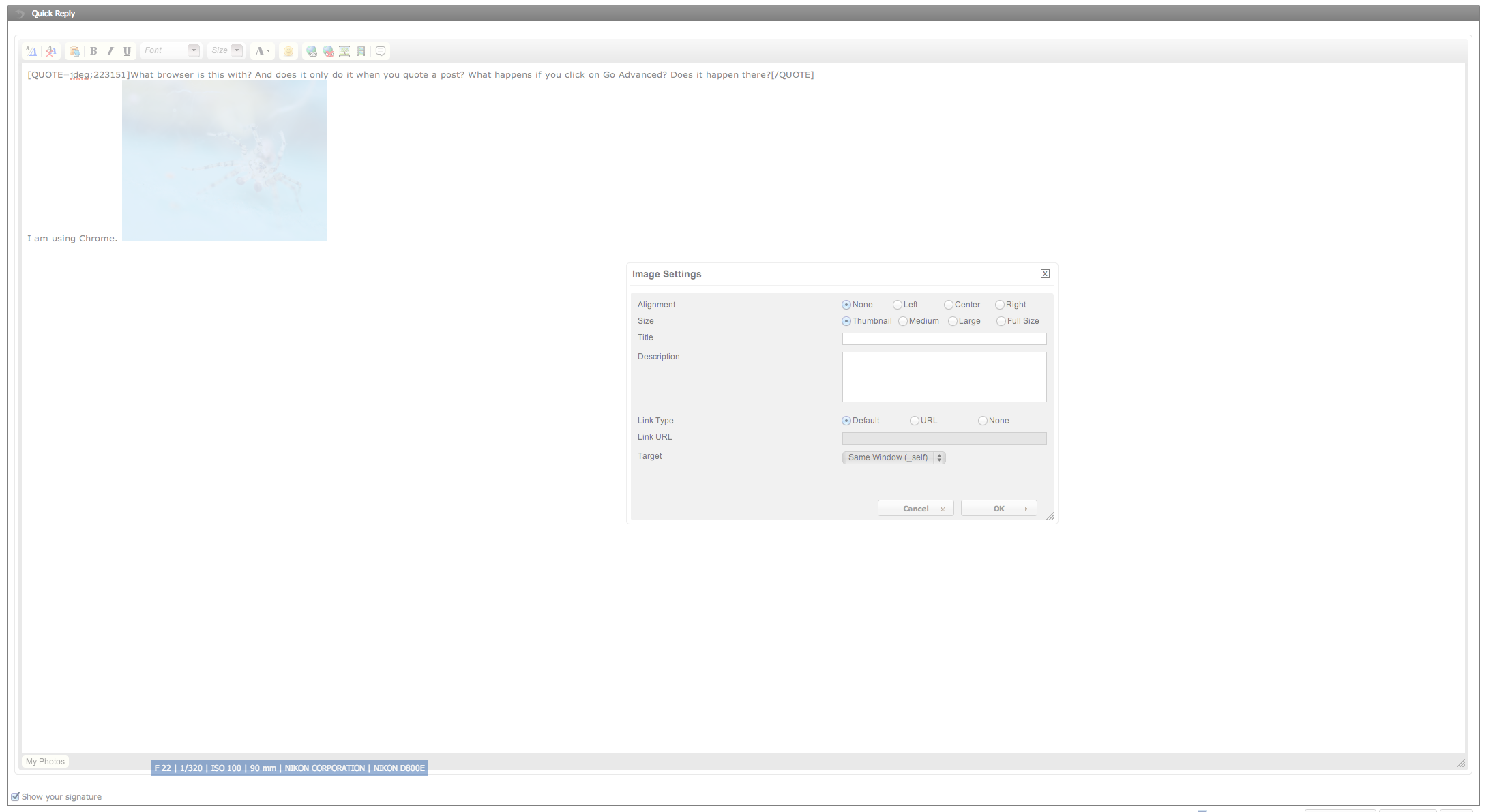The image size is (1510, 812).
Task: Click the Paste as text icon
Action: (x=74, y=51)
